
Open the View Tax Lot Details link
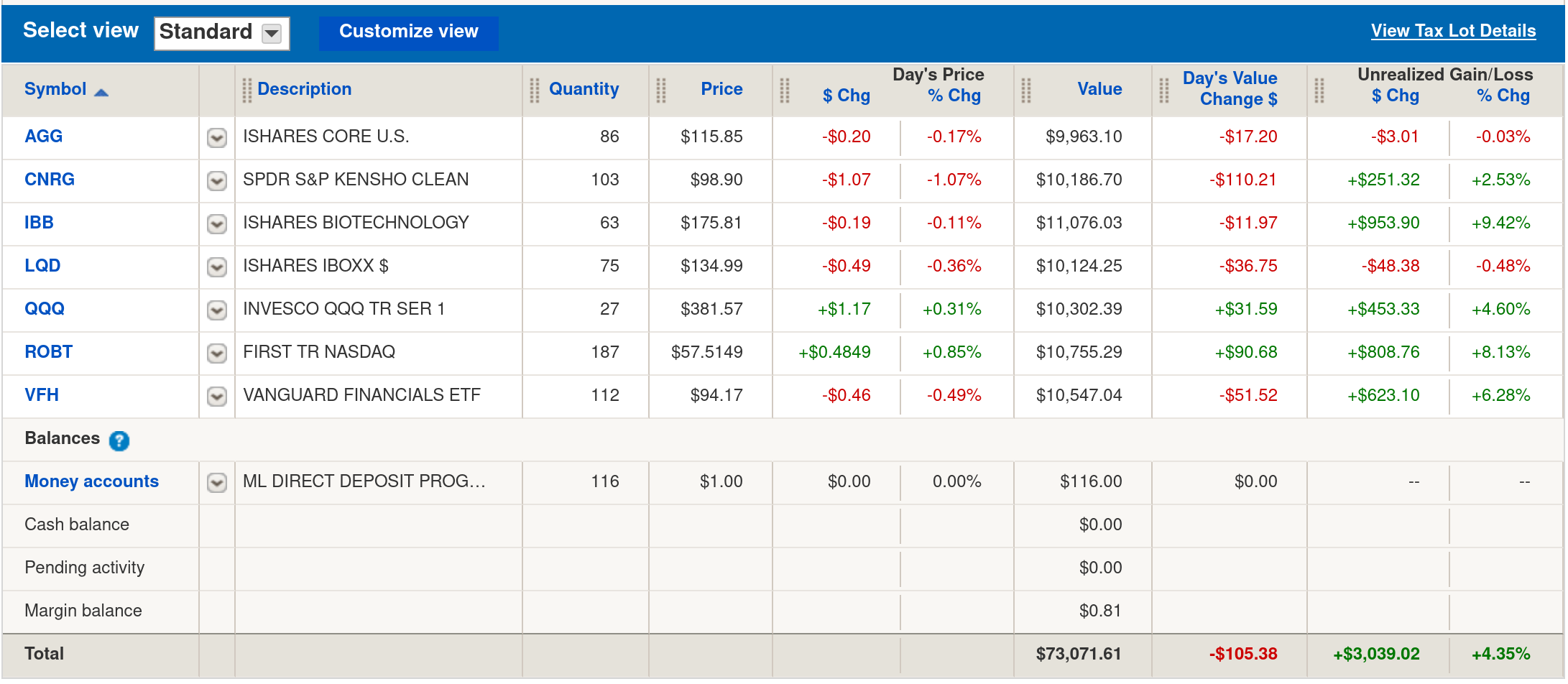[1453, 31]
